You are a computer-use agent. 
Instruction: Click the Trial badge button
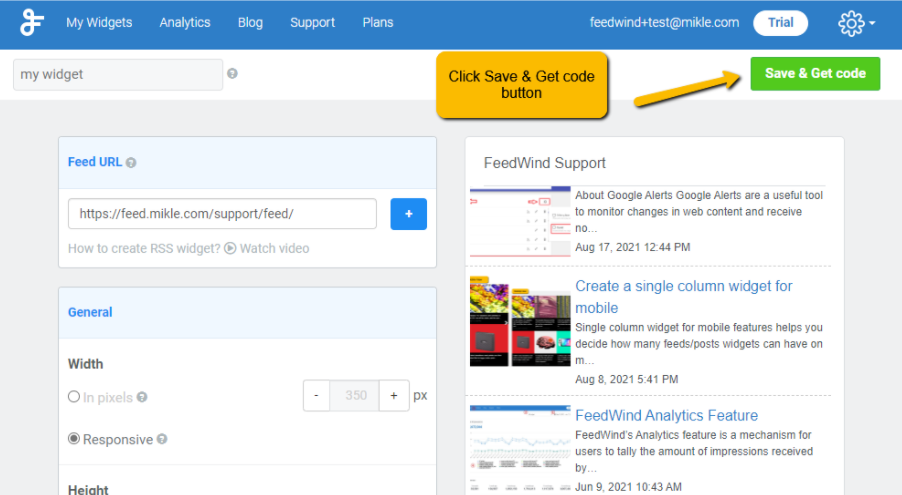[x=781, y=23]
